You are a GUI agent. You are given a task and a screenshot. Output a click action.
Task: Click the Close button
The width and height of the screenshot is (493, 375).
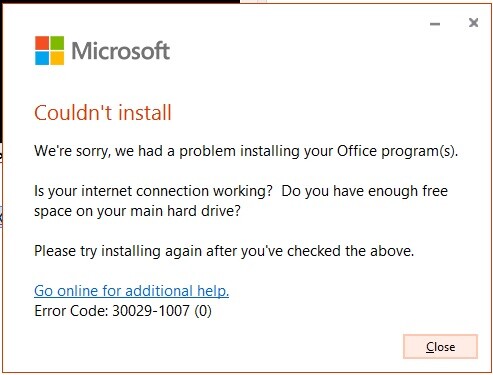tap(440, 347)
